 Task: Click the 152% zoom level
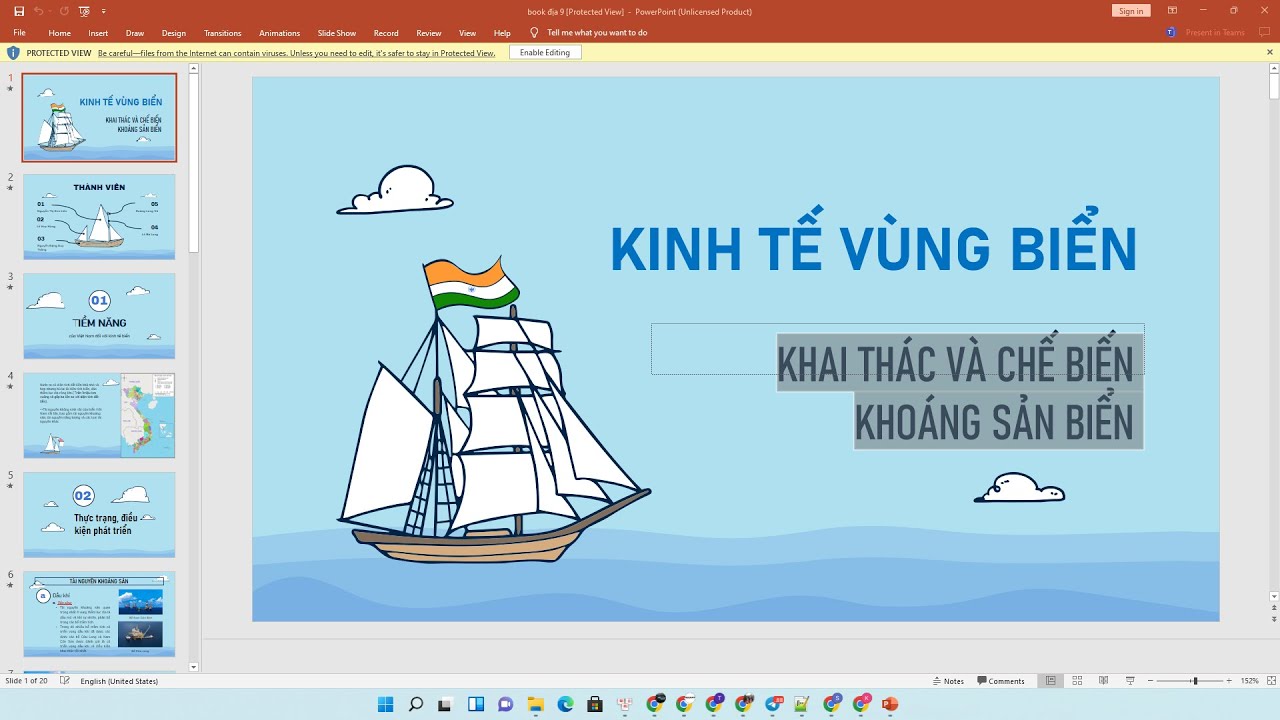point(1249,681)
